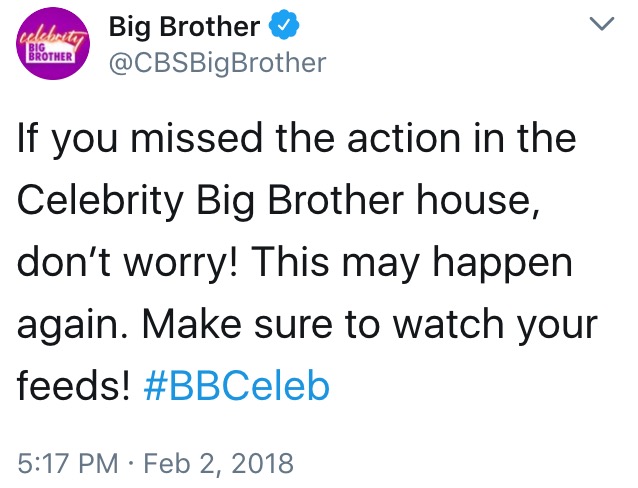Click the word 'feeds!' before the hashtag
Screen dimensions: 638x488
click(x=74, y=385)
